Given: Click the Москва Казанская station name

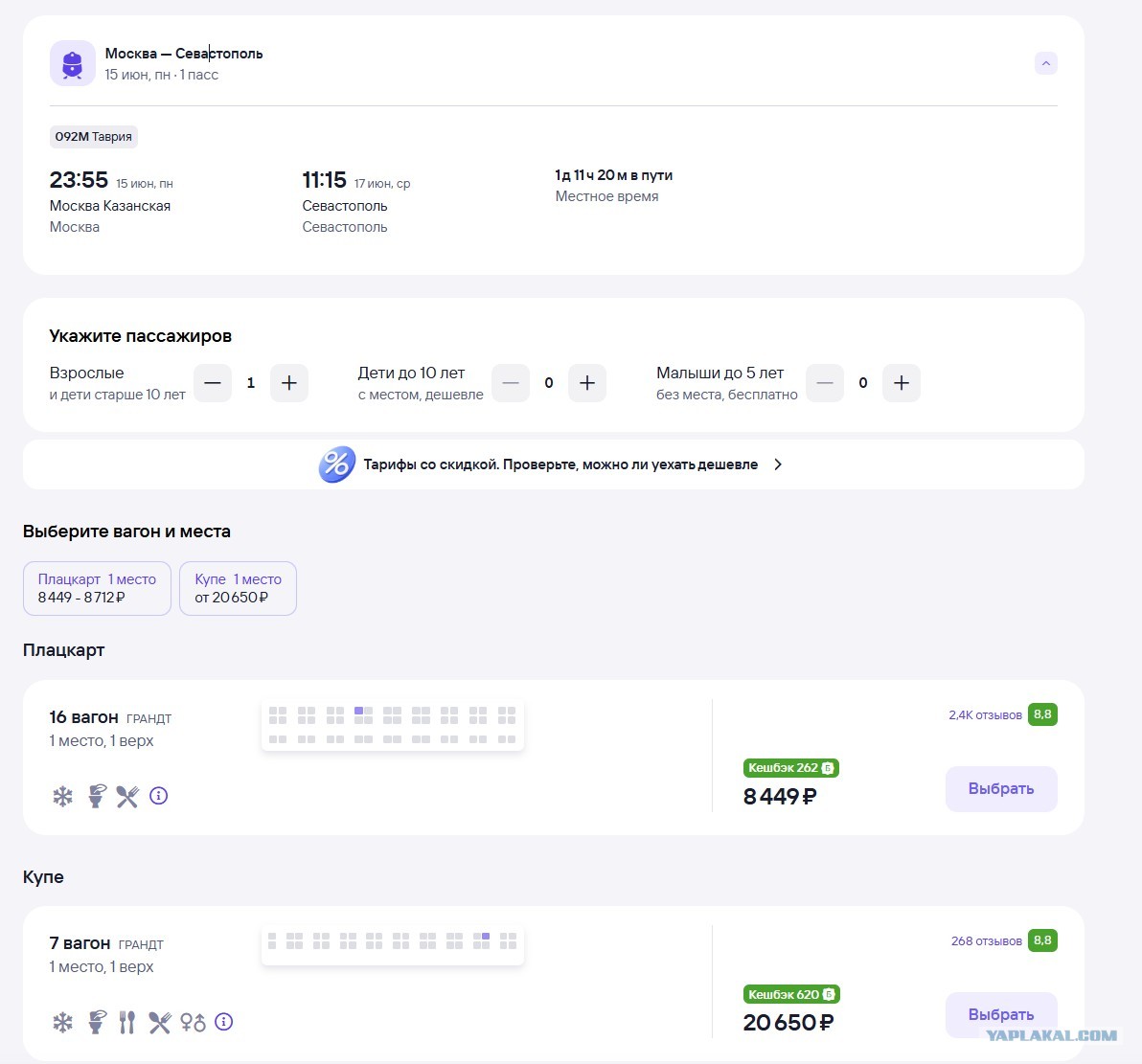Looking at the screenshot, I should tap(110, 206).
